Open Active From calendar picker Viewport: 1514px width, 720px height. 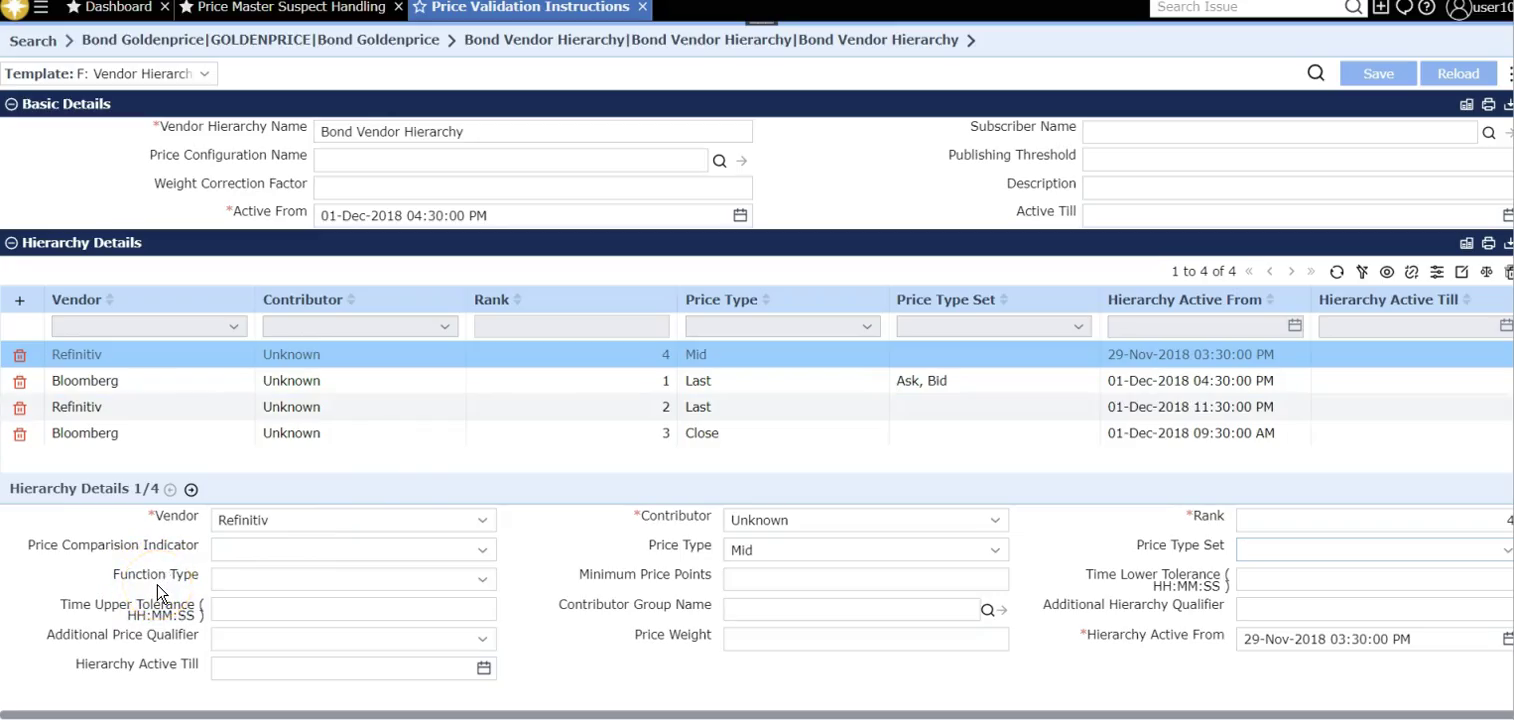tap(740, 215)
